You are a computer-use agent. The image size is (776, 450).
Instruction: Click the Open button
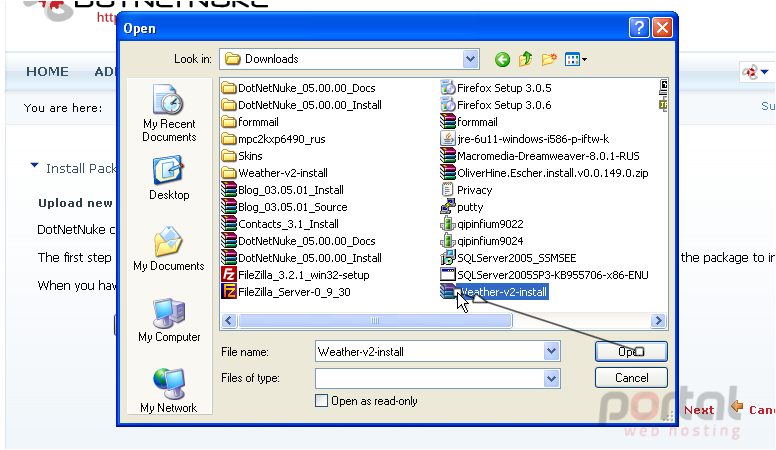tap(631, 351)
